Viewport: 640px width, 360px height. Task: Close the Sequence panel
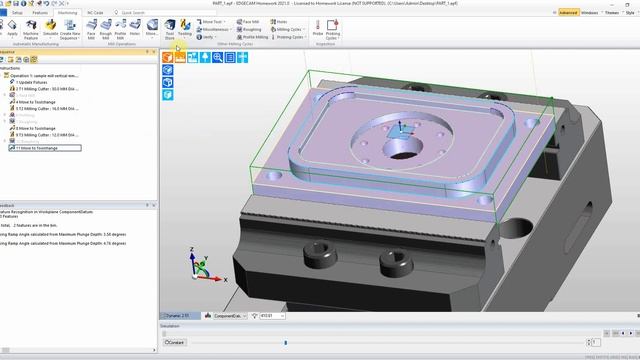pos(154,52)
